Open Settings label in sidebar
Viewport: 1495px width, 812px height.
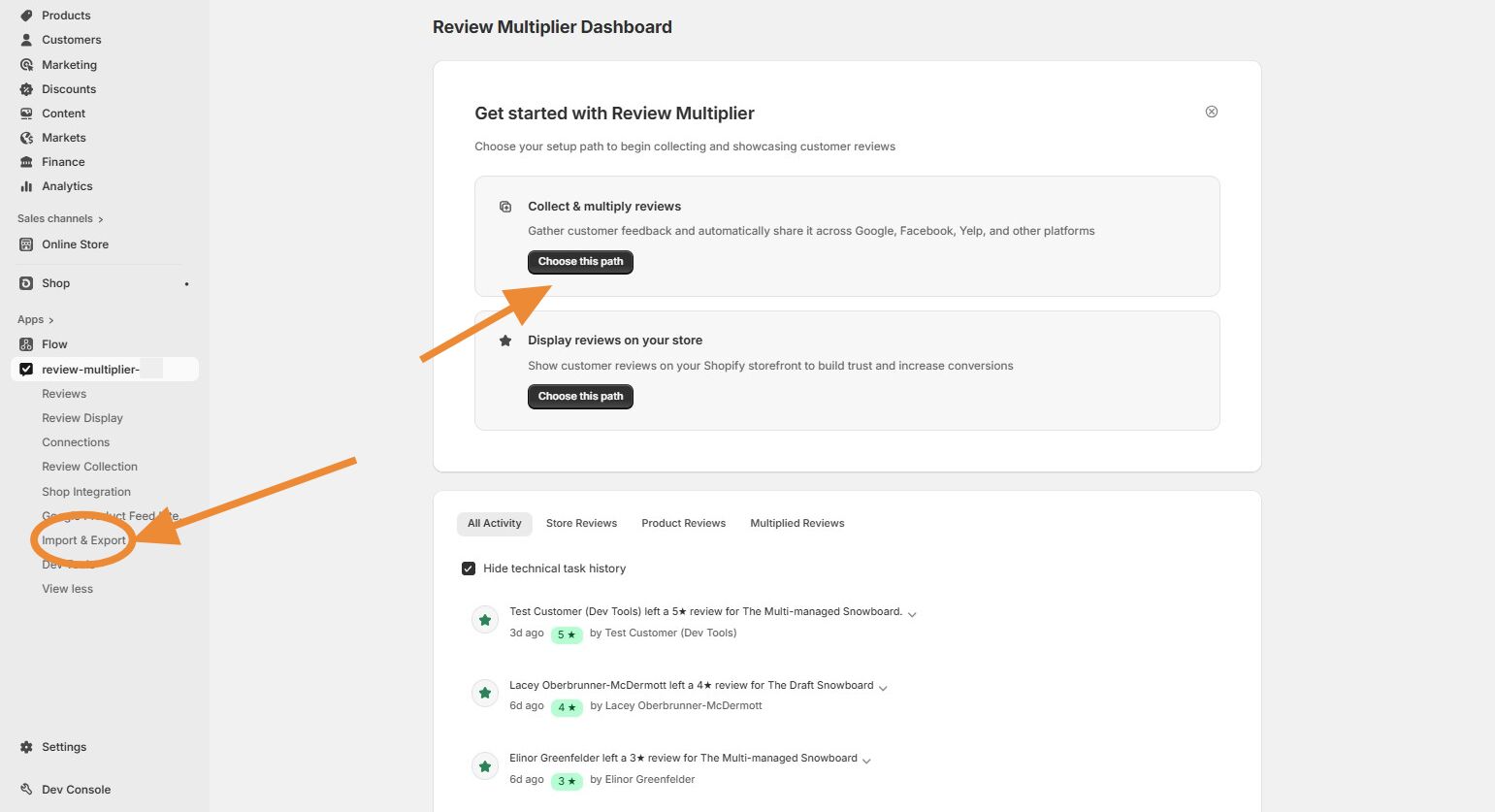coord(64,747)
